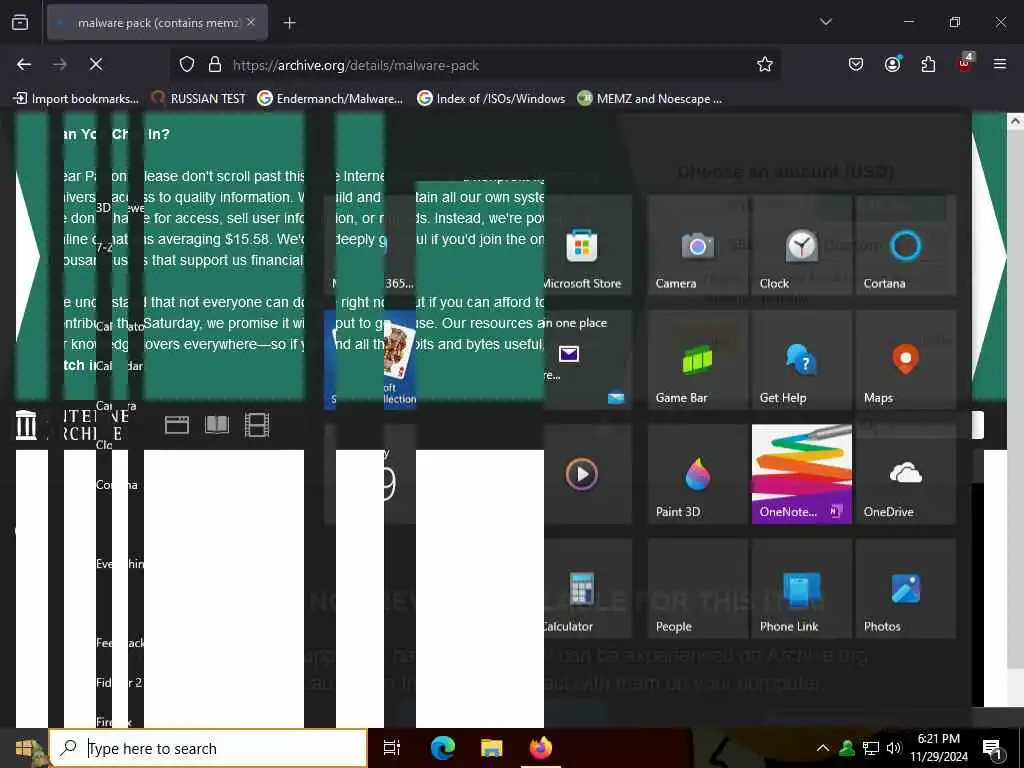The image size is (1024, 768).
Task: Open the Archive texts book icon
Action: pos(217,425)
